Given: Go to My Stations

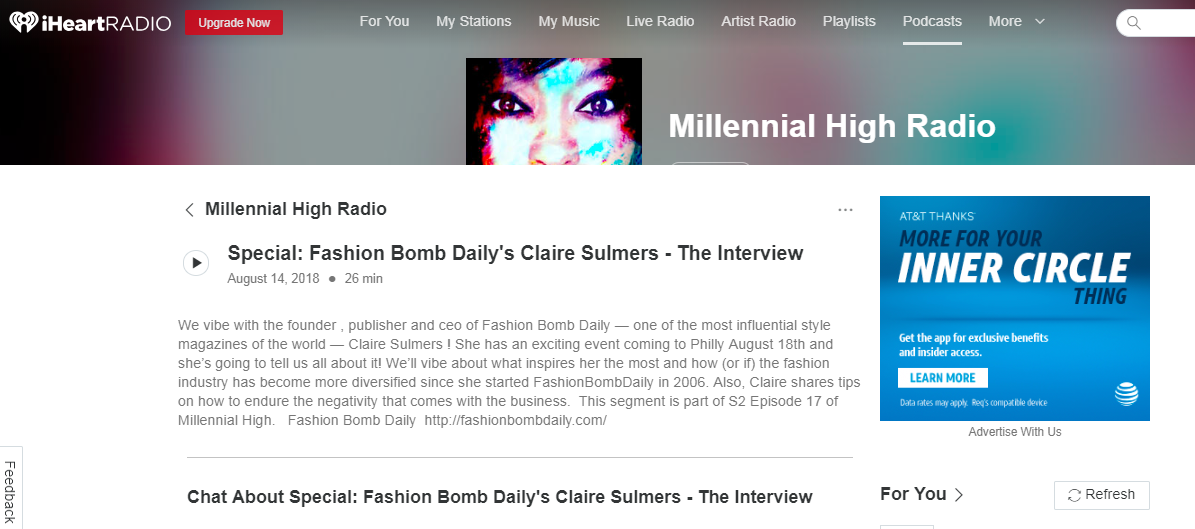Looking at the screenshot, I should point(473,21).
